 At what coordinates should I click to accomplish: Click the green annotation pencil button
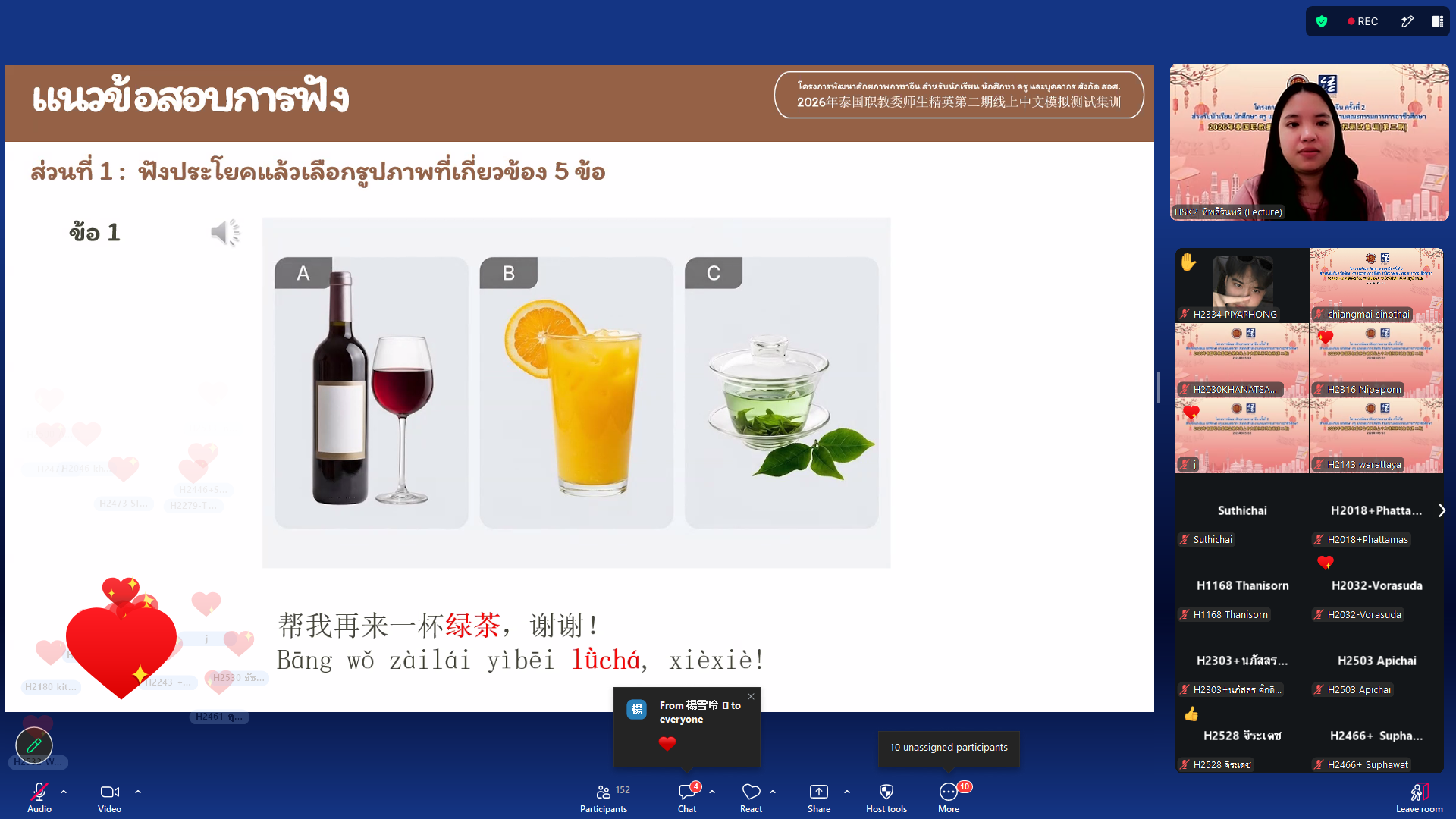pyautogui.click(x=34, y=745)
